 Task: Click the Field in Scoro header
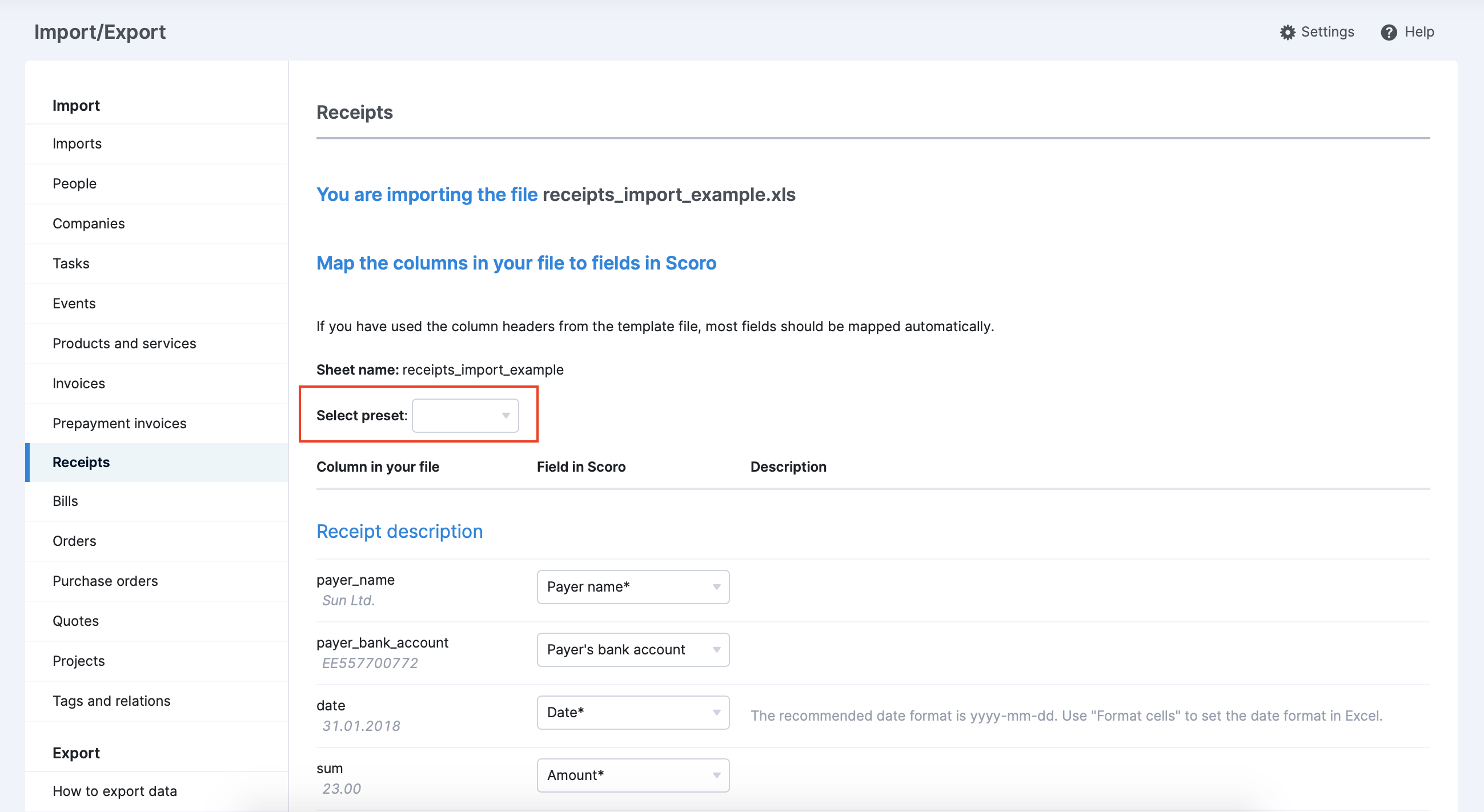point(581,467)
